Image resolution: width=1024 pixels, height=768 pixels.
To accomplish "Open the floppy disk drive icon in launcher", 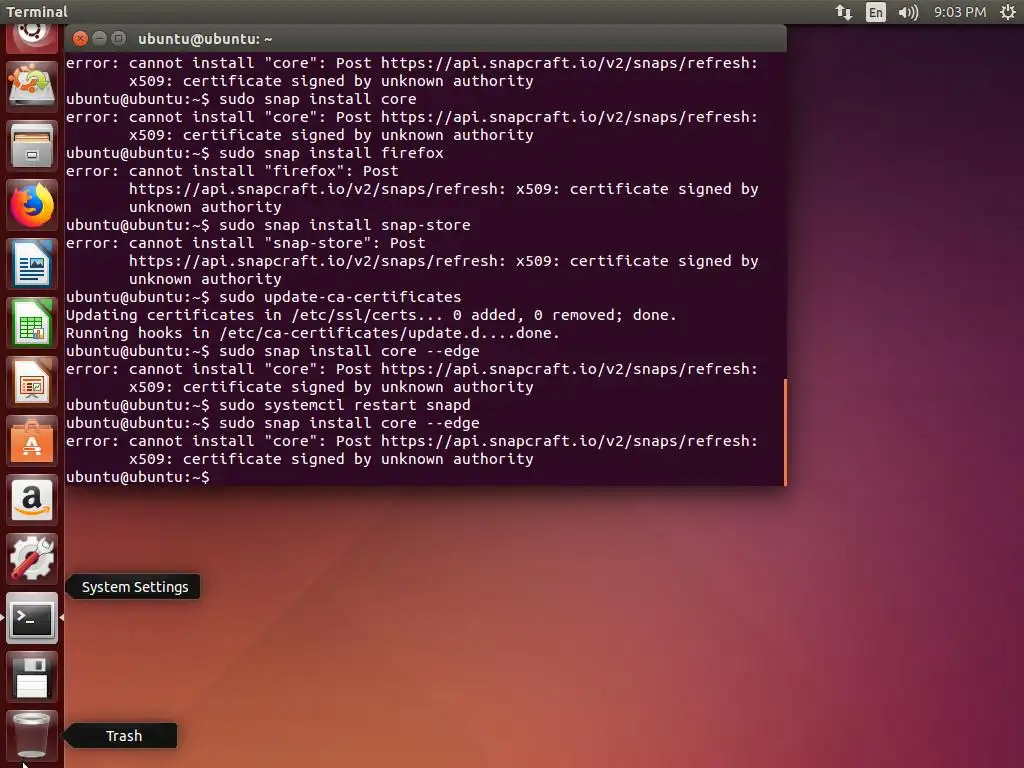I will pyautogui.click(x=31, y=677).
